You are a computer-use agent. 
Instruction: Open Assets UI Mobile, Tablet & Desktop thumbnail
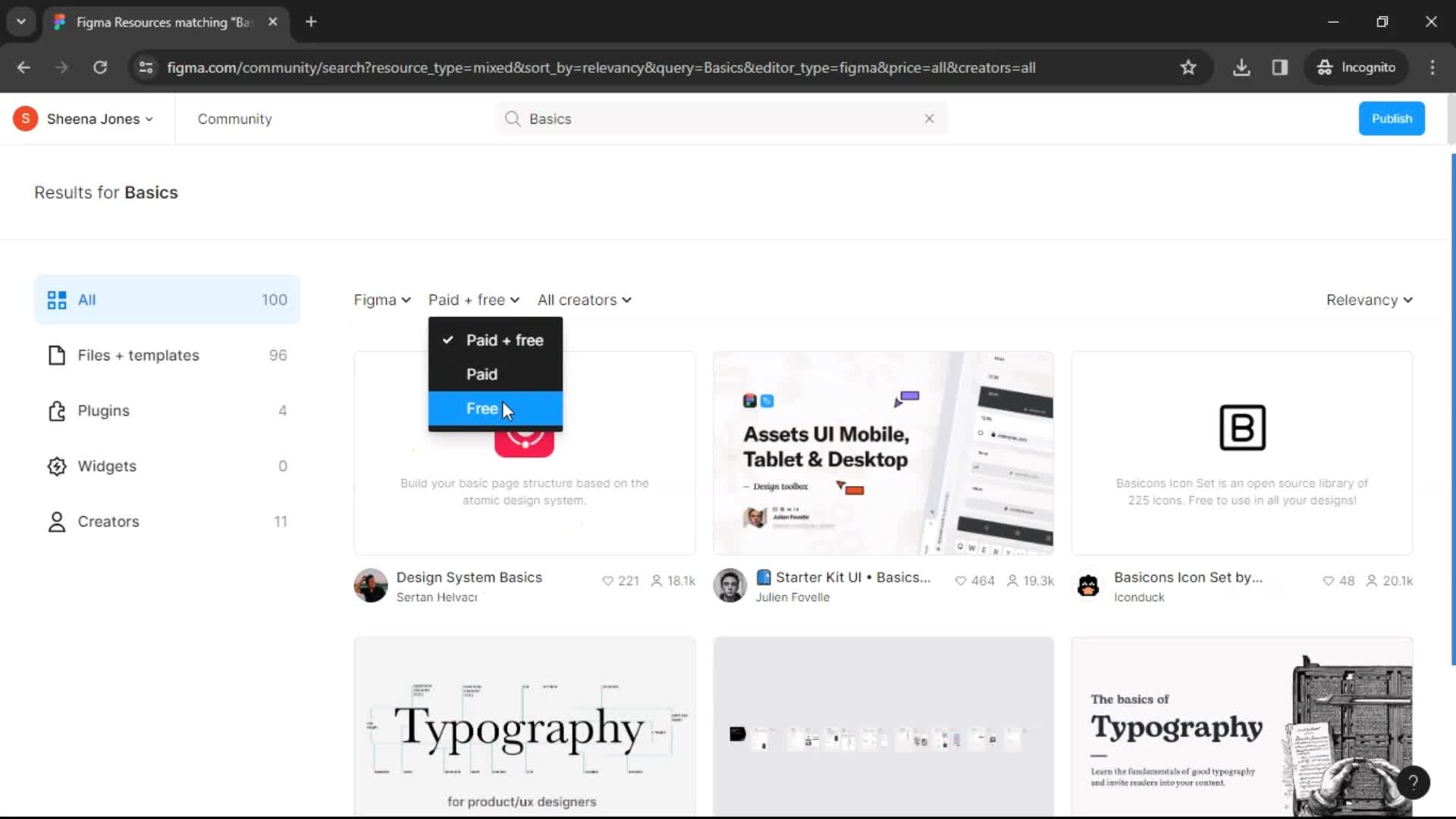pos(883,453)
